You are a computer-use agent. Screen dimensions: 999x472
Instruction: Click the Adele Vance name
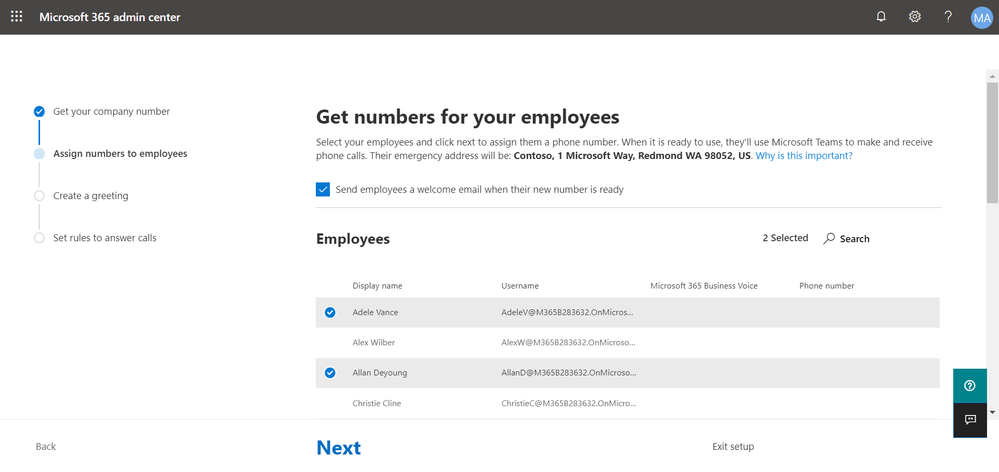coord(375,312)
